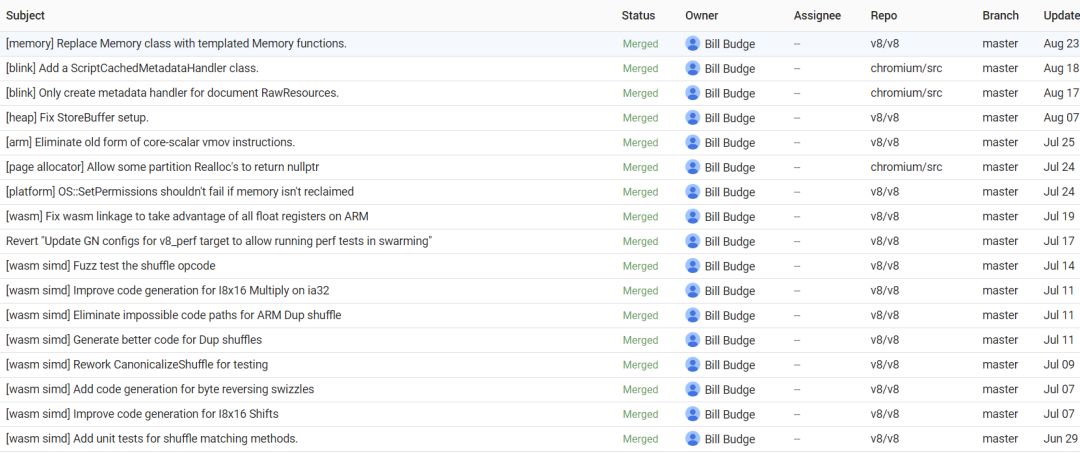Screen dimensions: 1080x453
Task: Click owner avatar in OS::SetPermissions row
Action: tap(692, 192)
